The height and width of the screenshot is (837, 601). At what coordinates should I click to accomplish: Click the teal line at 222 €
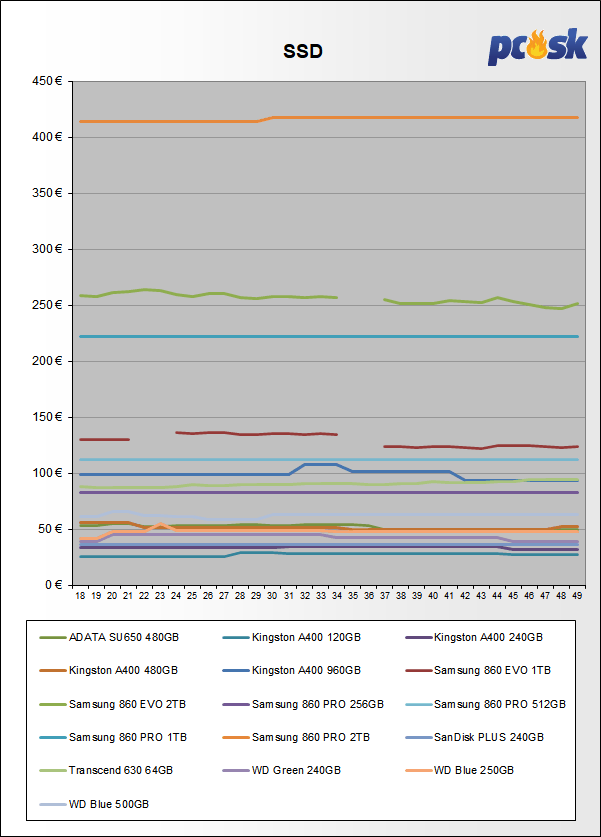(x=328, y=336)
